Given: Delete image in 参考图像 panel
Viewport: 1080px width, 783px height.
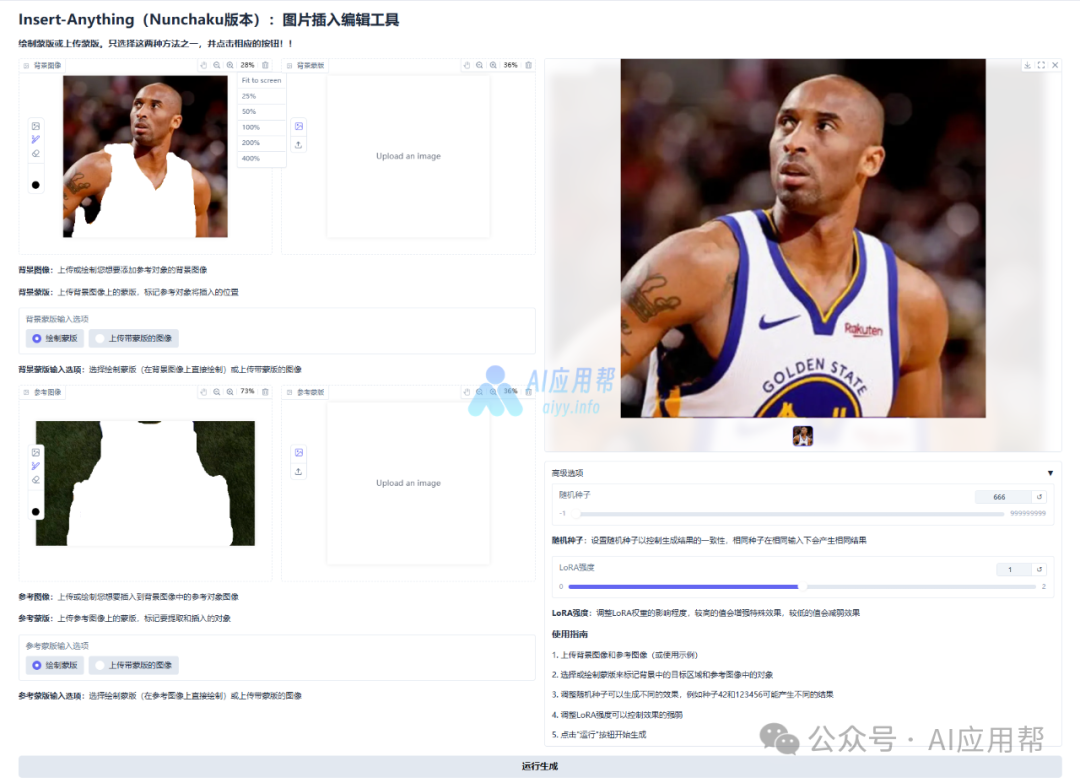Looking at the screenshot, I should click(x=265, y=392).
